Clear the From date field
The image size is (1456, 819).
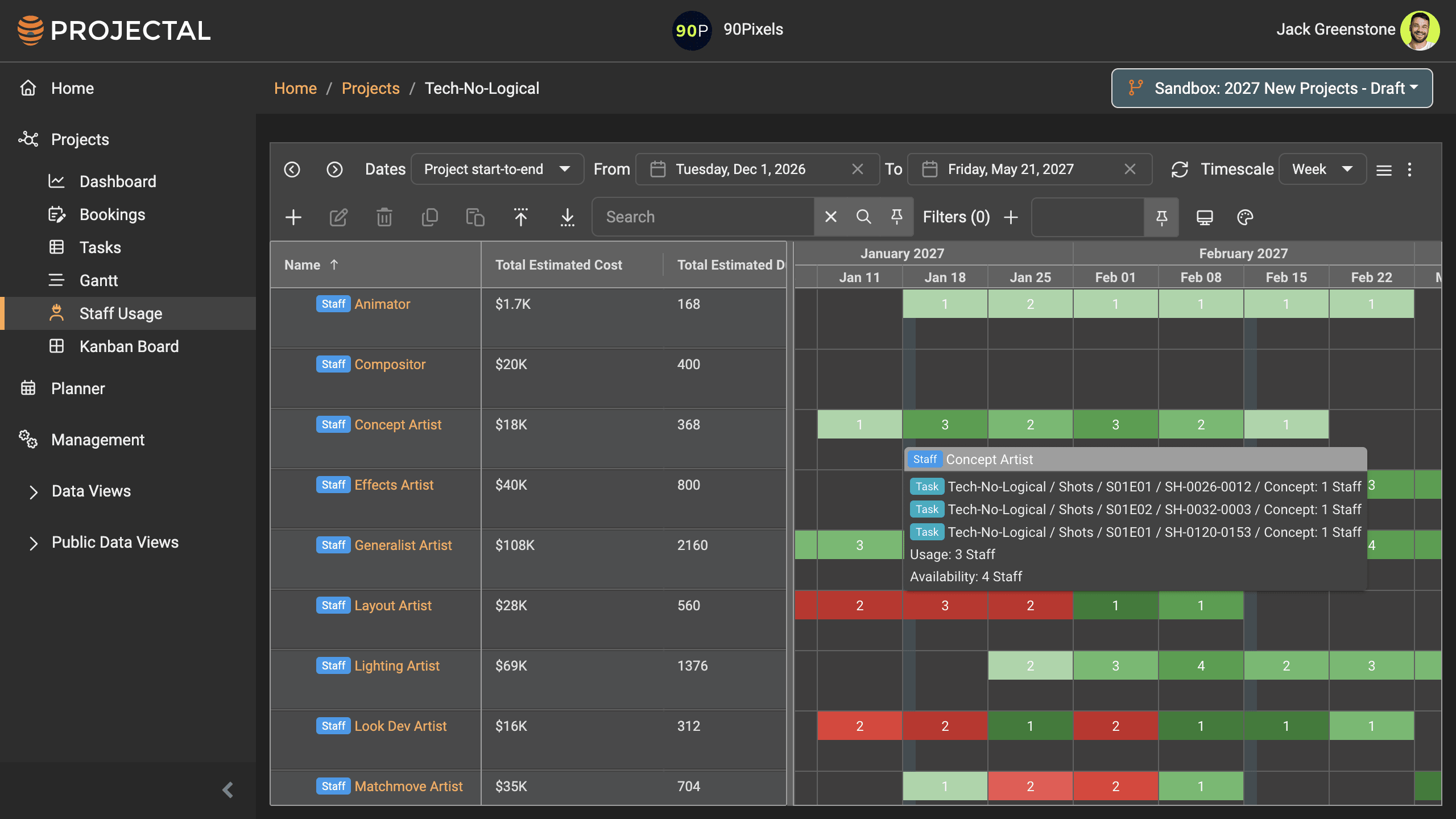point(858,169)
